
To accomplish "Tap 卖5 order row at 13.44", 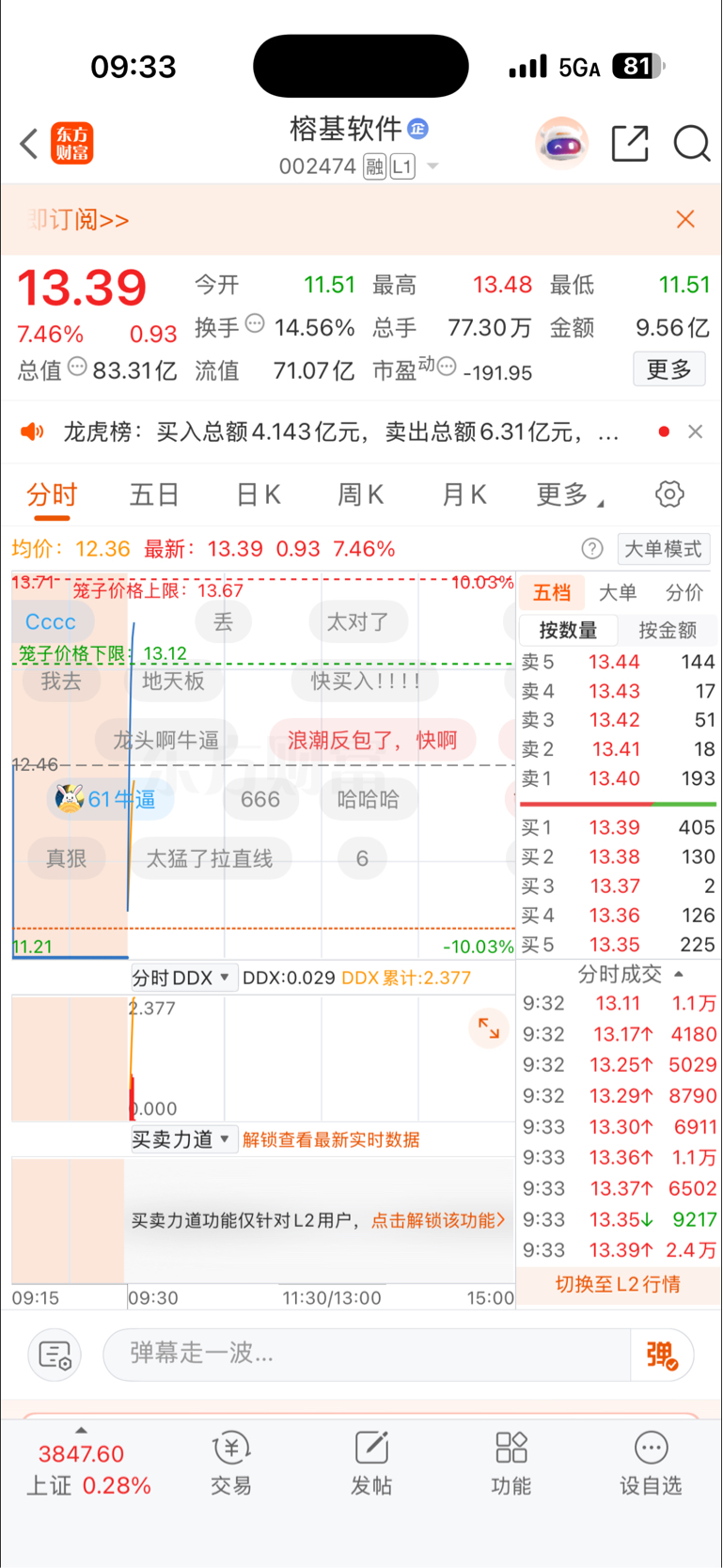I will tap(619, 662).
